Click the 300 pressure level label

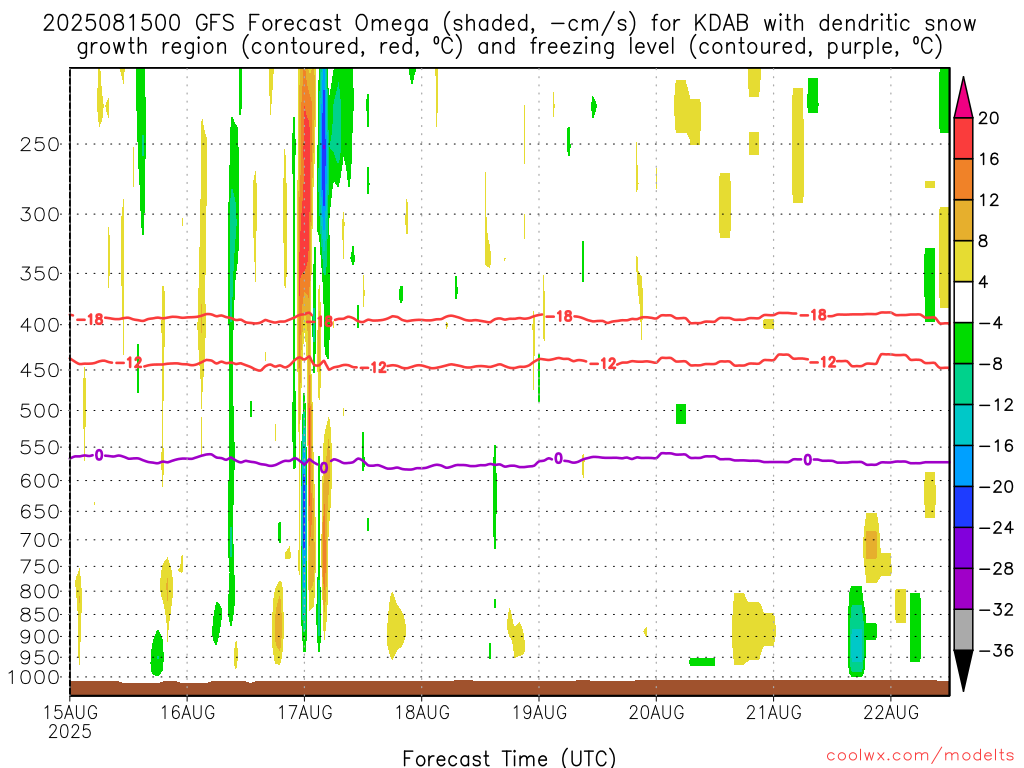click(40, 214)
